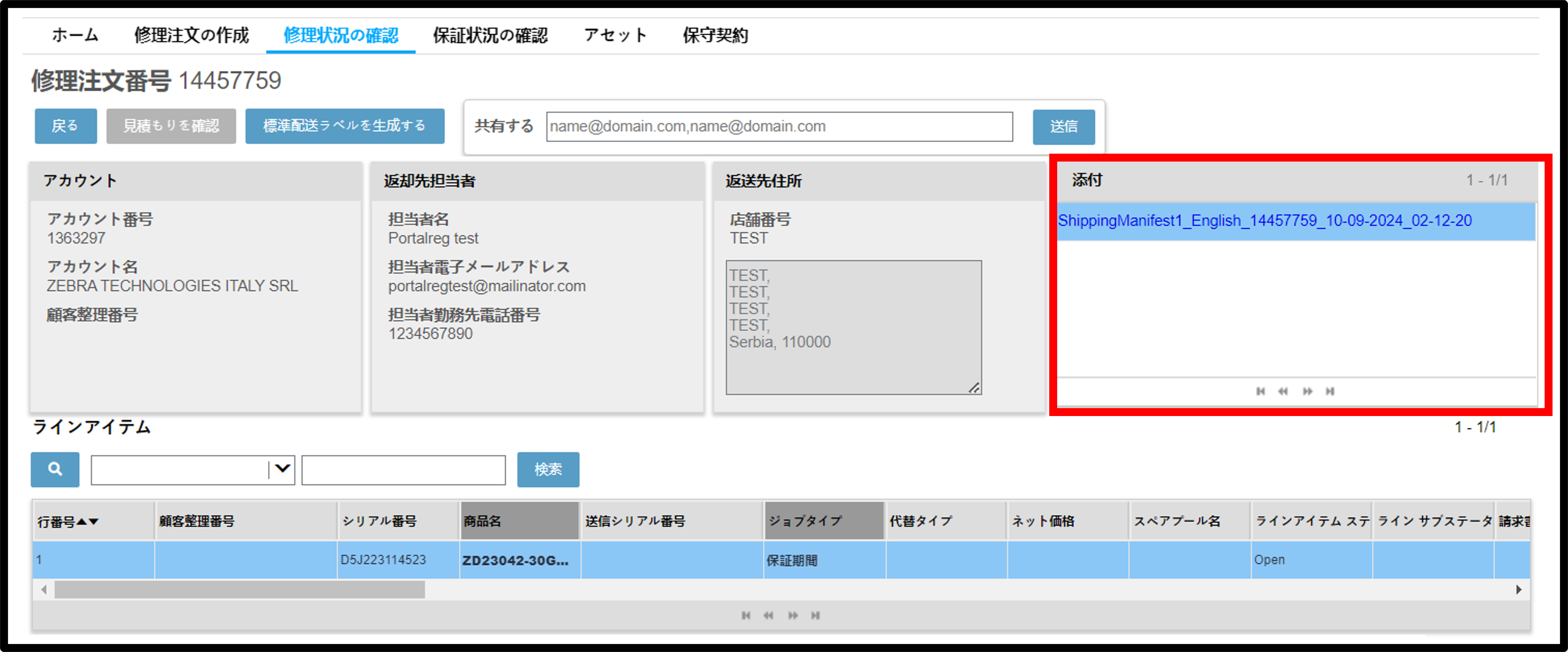The height and width of the screenshot is (652, 1568).
Task: Click the 共有する email input field
Action: (x=779, y=126)
